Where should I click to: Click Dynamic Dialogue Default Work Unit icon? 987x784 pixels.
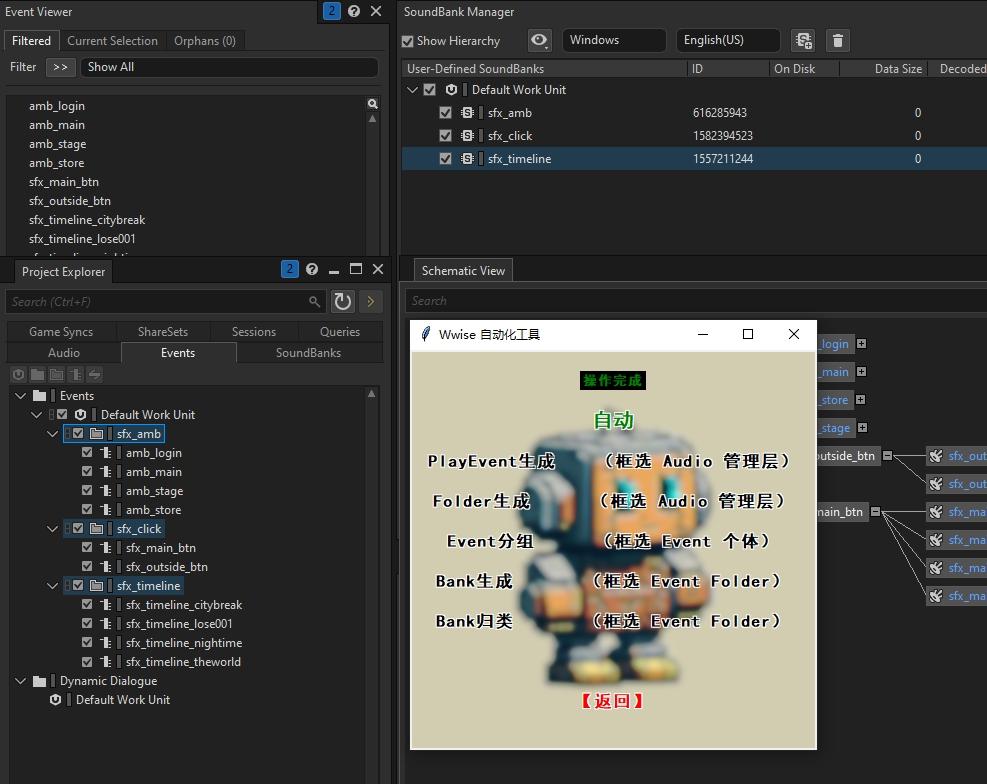pos(55,700)
